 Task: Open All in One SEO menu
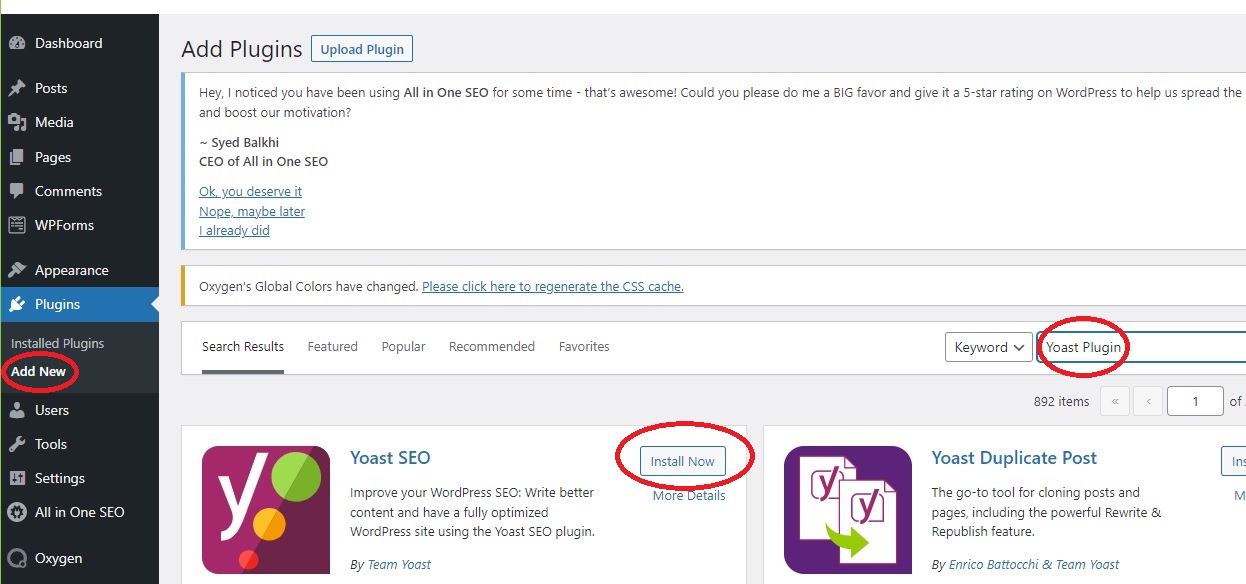pos(79,512)
